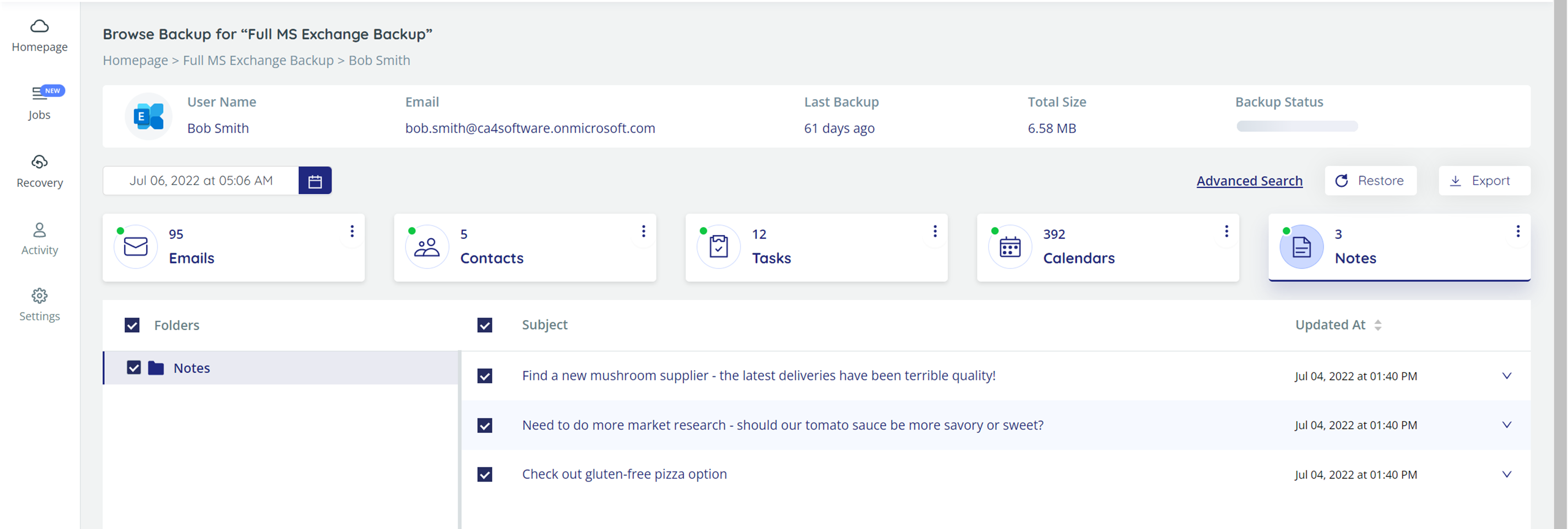The image size is (1568, 529).
Task: Click the page vertical scrollbar
Action: coord(1561,264)
